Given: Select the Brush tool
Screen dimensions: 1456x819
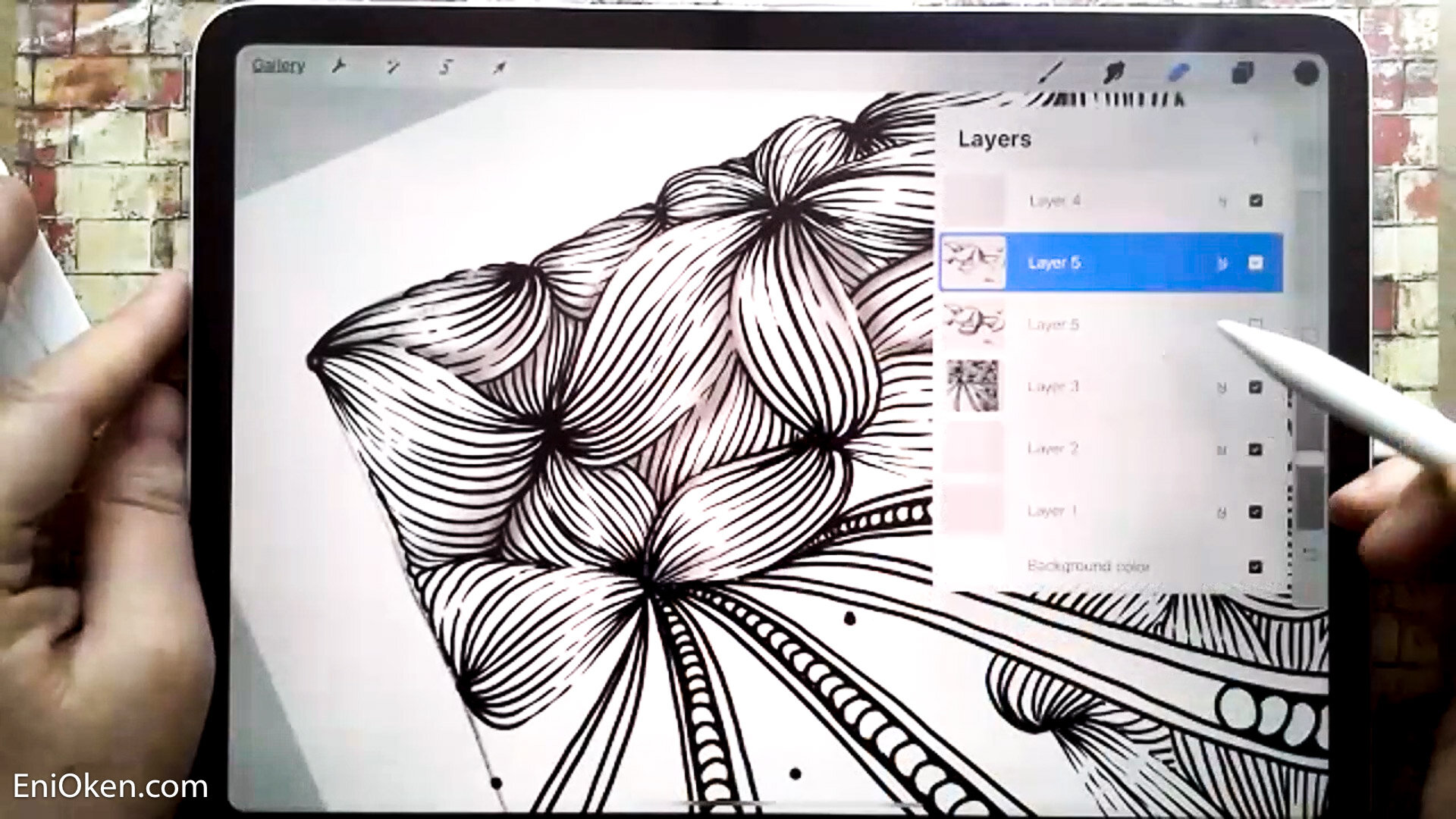Looking at the screenshot, I should pos(1050,73).
